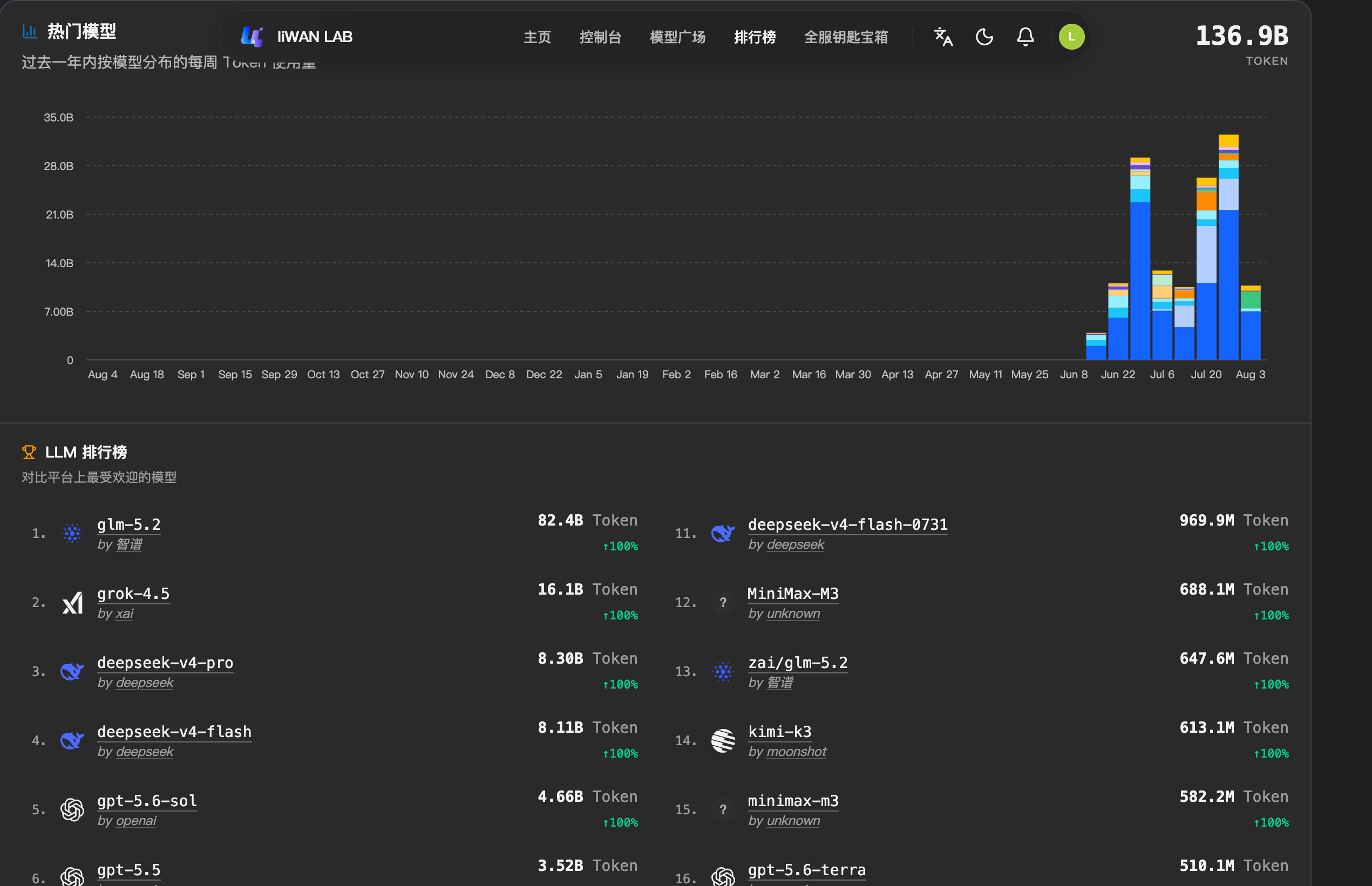
Task: Open the lowercase minimax-m3 model link
Action: coord(793,801)
